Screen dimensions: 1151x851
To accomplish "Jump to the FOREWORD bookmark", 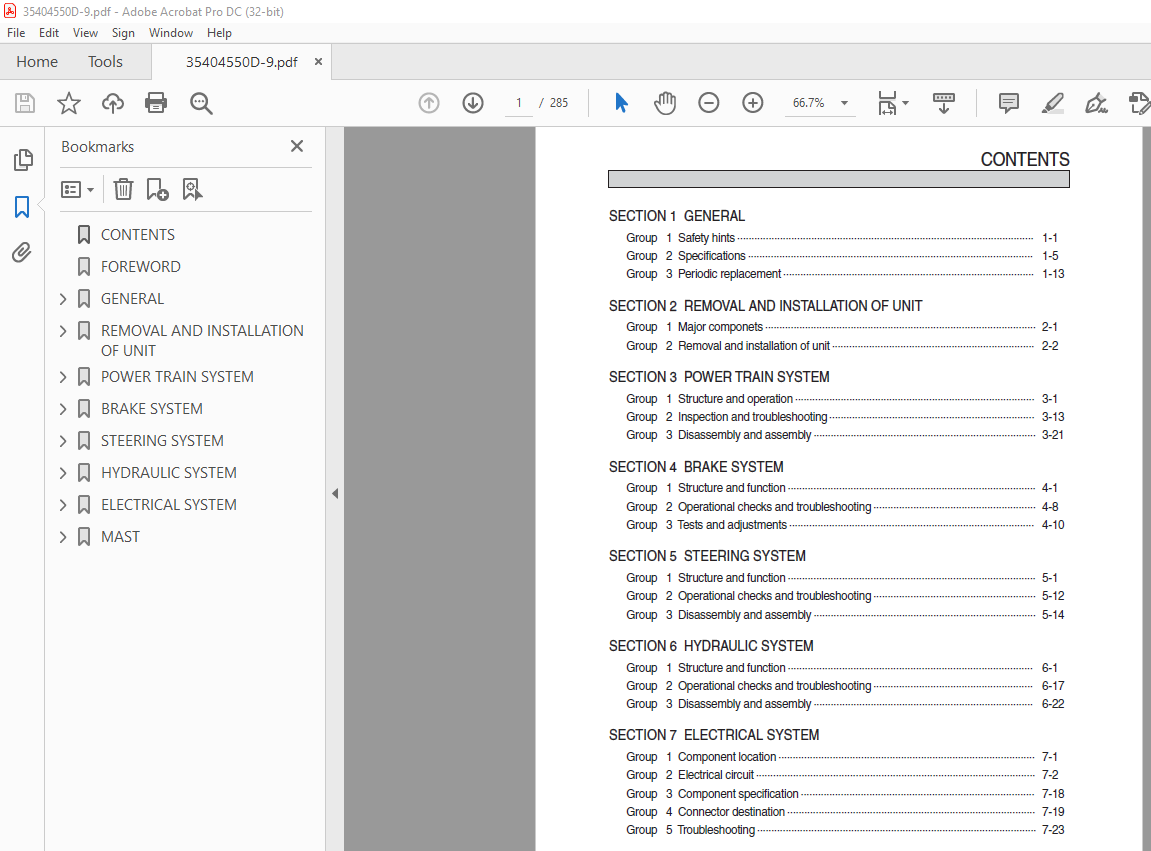I will [x=140, y=267].
